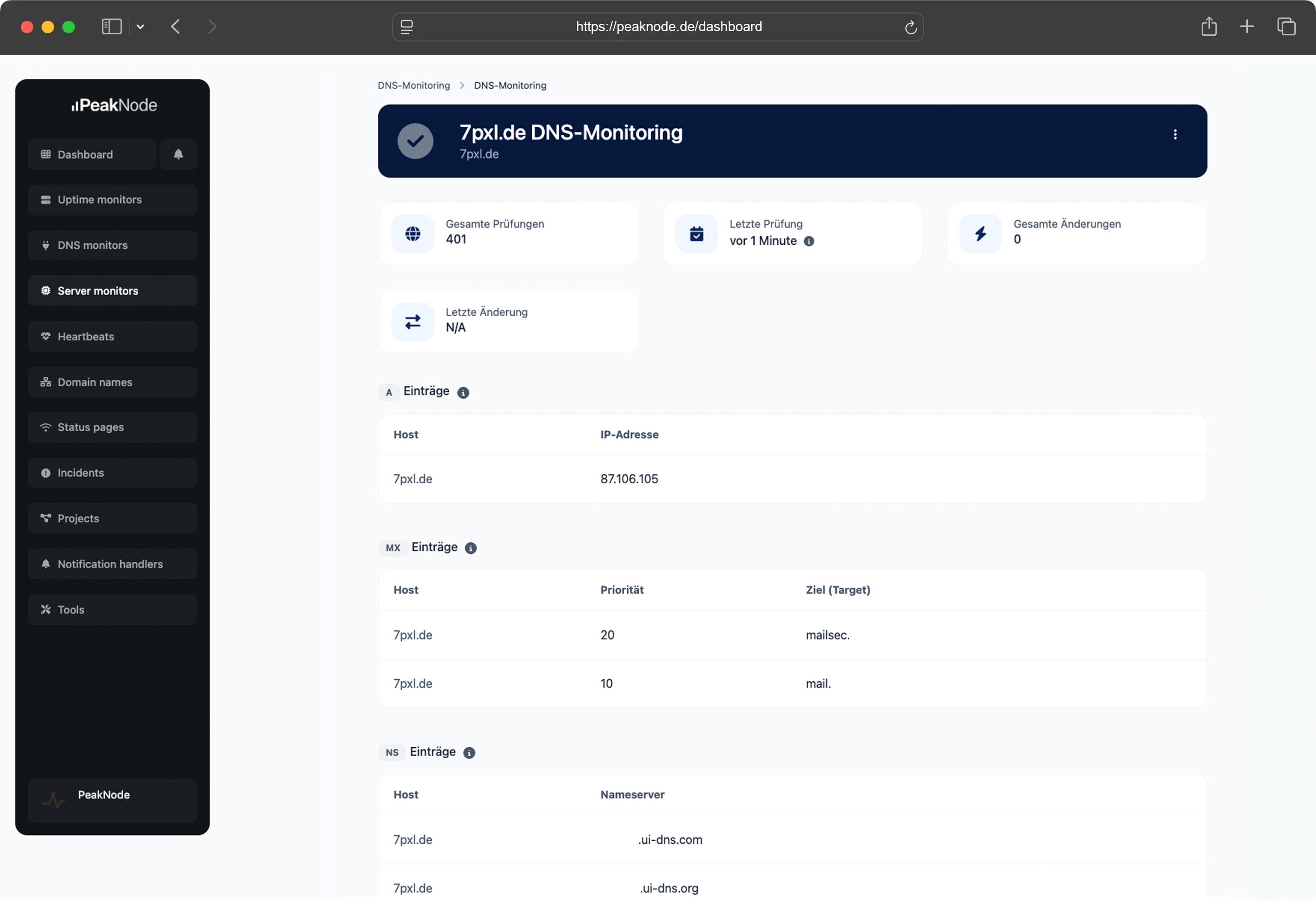Click the notification bell next to Dashboard

178,154
